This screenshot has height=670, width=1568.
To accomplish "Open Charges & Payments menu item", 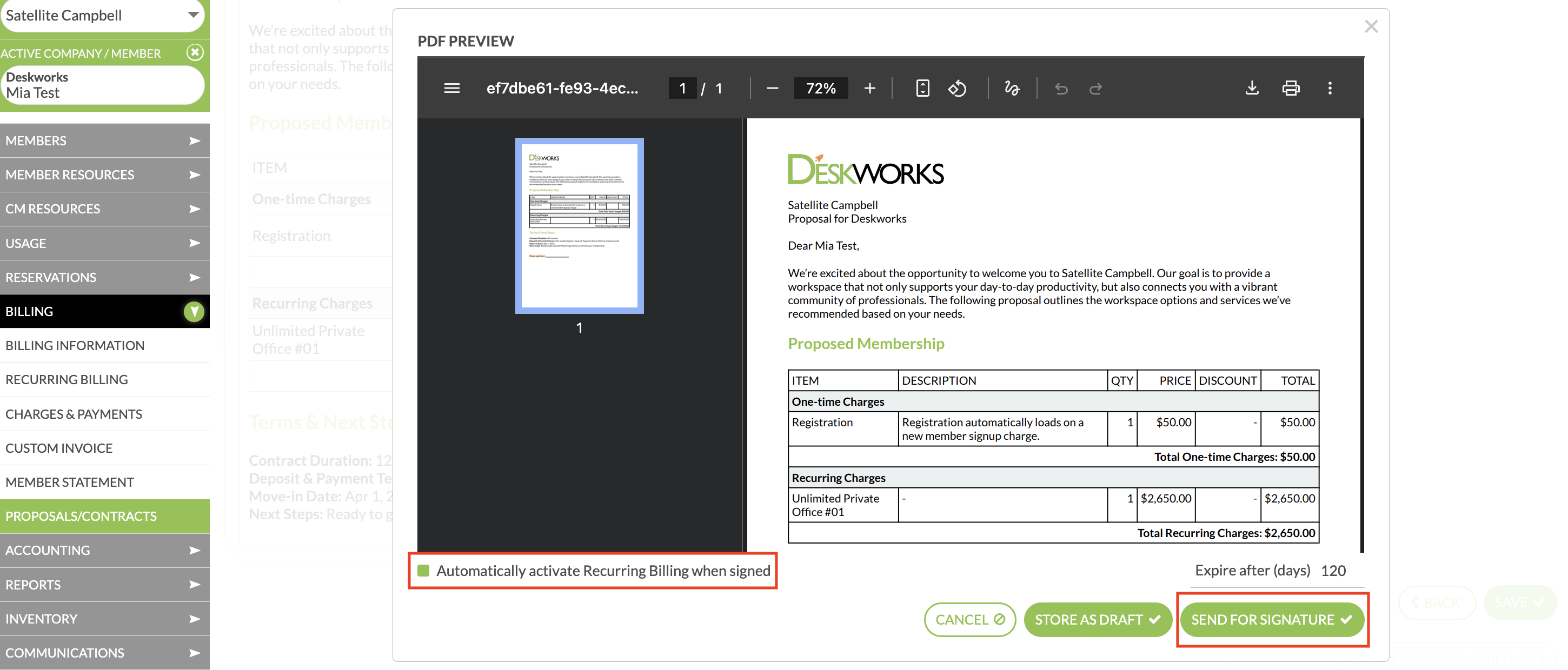I will click(74, 414).
